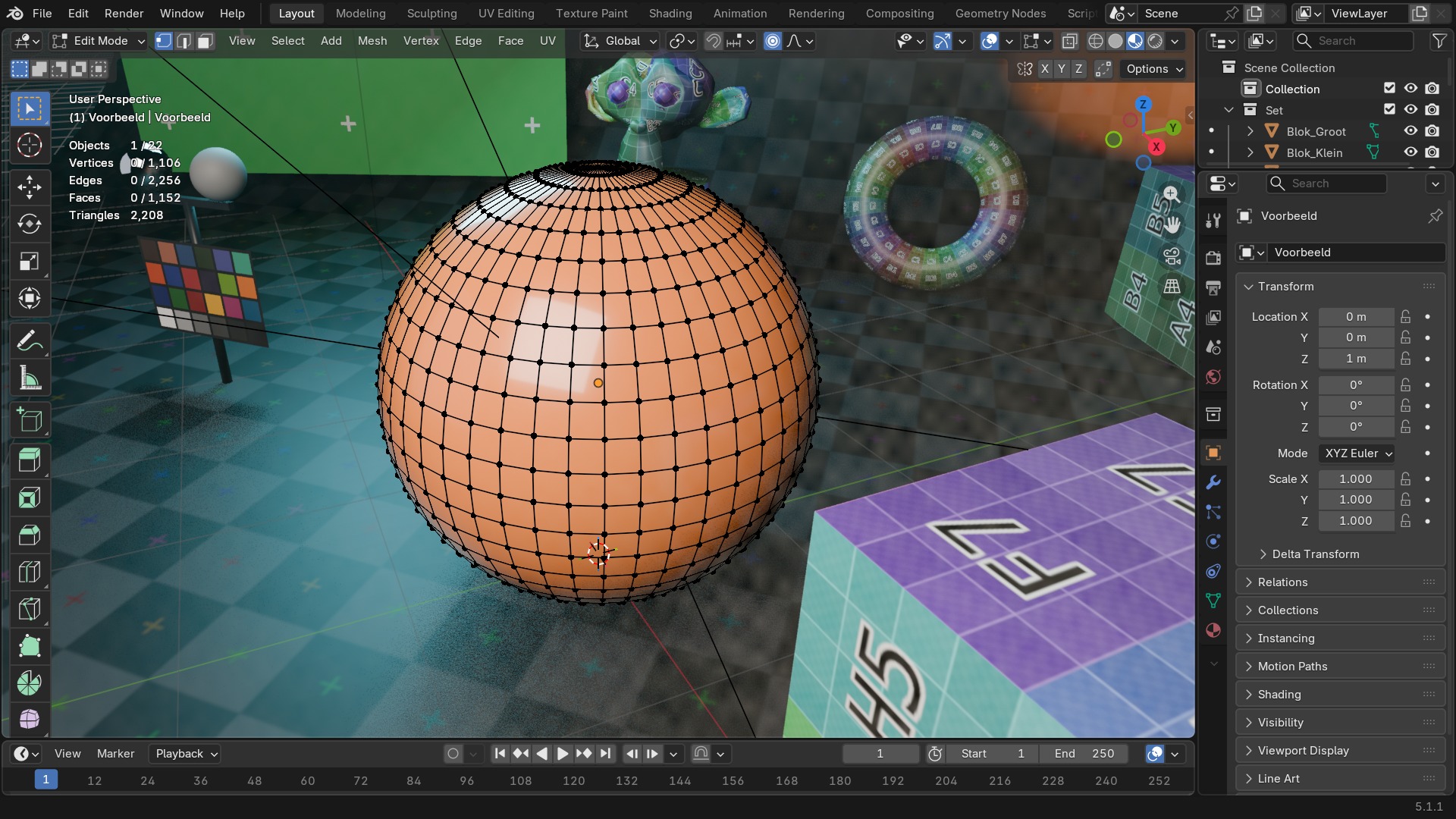Screen dimensions: 1456x819
Task: Hide Blok_Klein in viewport
Action: click(x=1410, y=152)
